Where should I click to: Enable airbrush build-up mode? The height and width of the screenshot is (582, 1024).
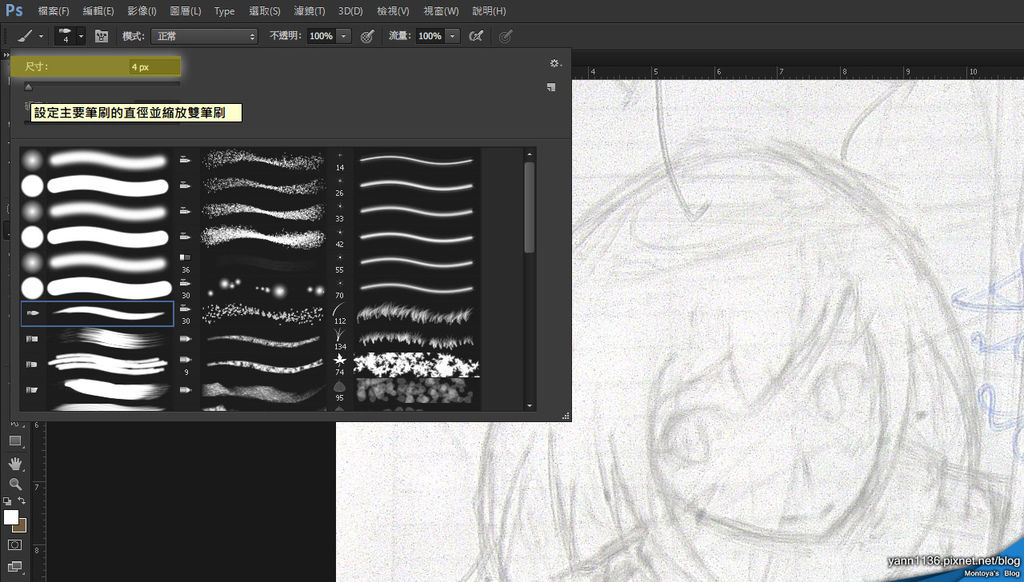point(476,36)
